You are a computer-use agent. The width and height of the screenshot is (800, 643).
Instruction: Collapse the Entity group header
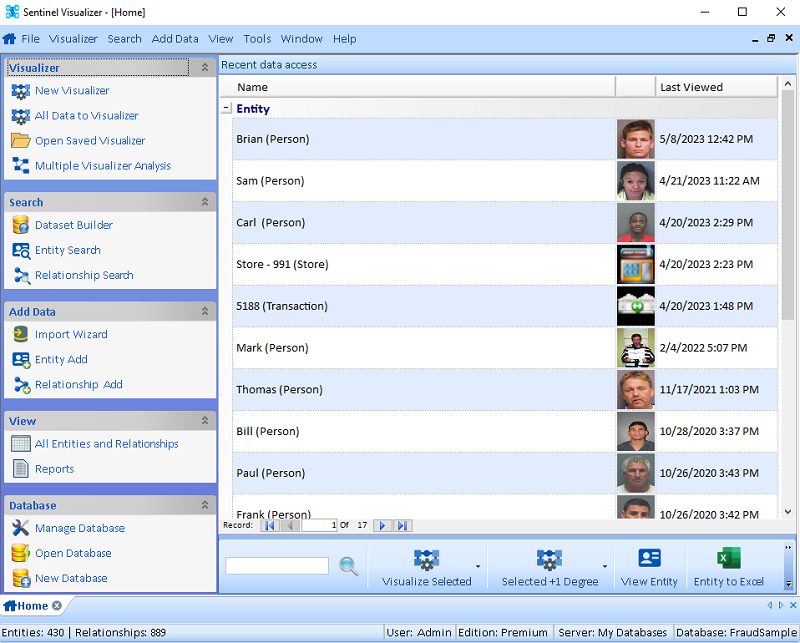(x=229, y=108)
